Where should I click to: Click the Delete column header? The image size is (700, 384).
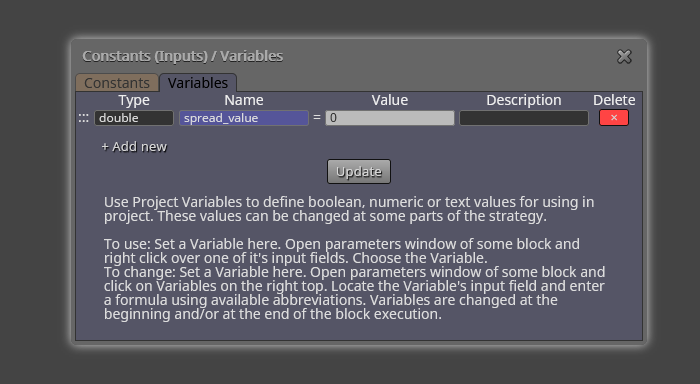coord(614,100)
